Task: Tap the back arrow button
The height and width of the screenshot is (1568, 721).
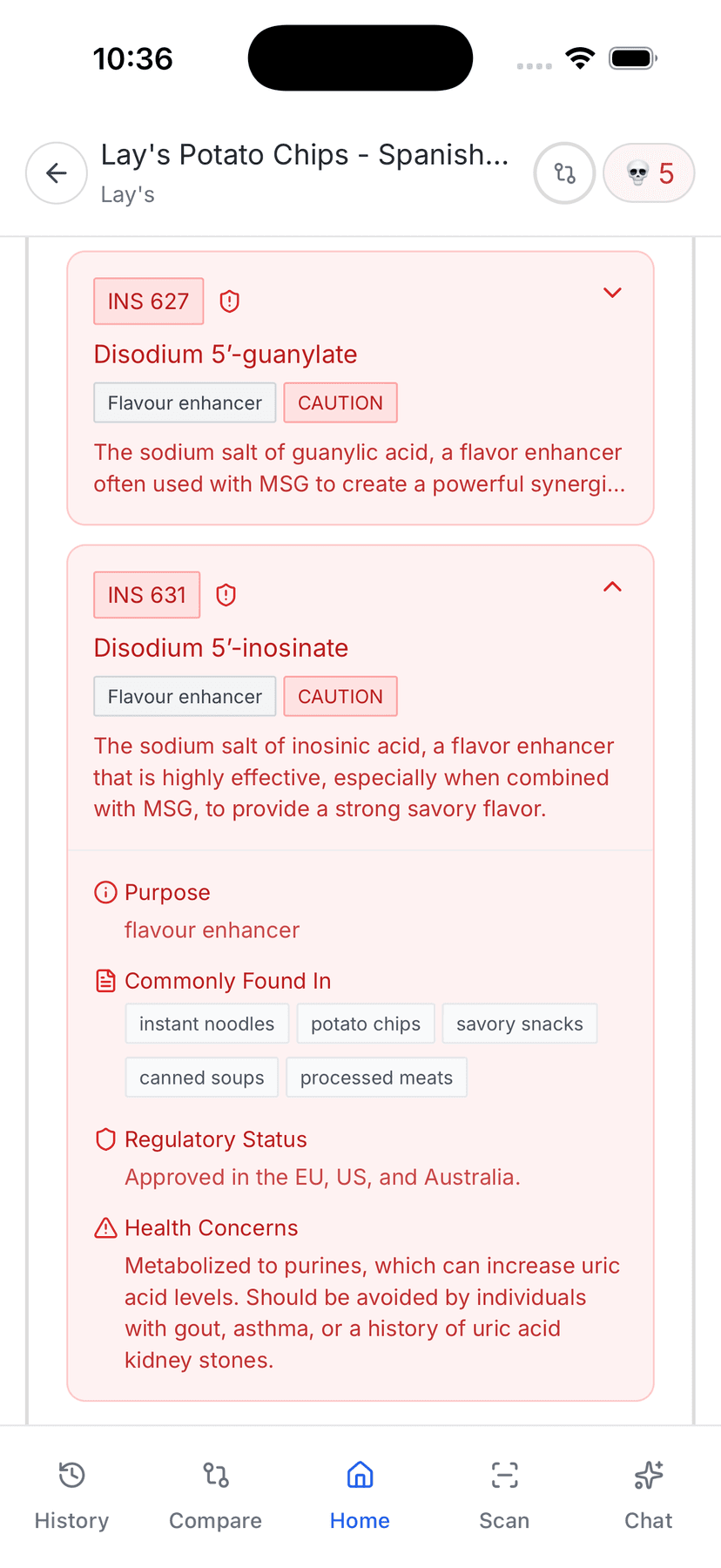Action: pos(57,173)
